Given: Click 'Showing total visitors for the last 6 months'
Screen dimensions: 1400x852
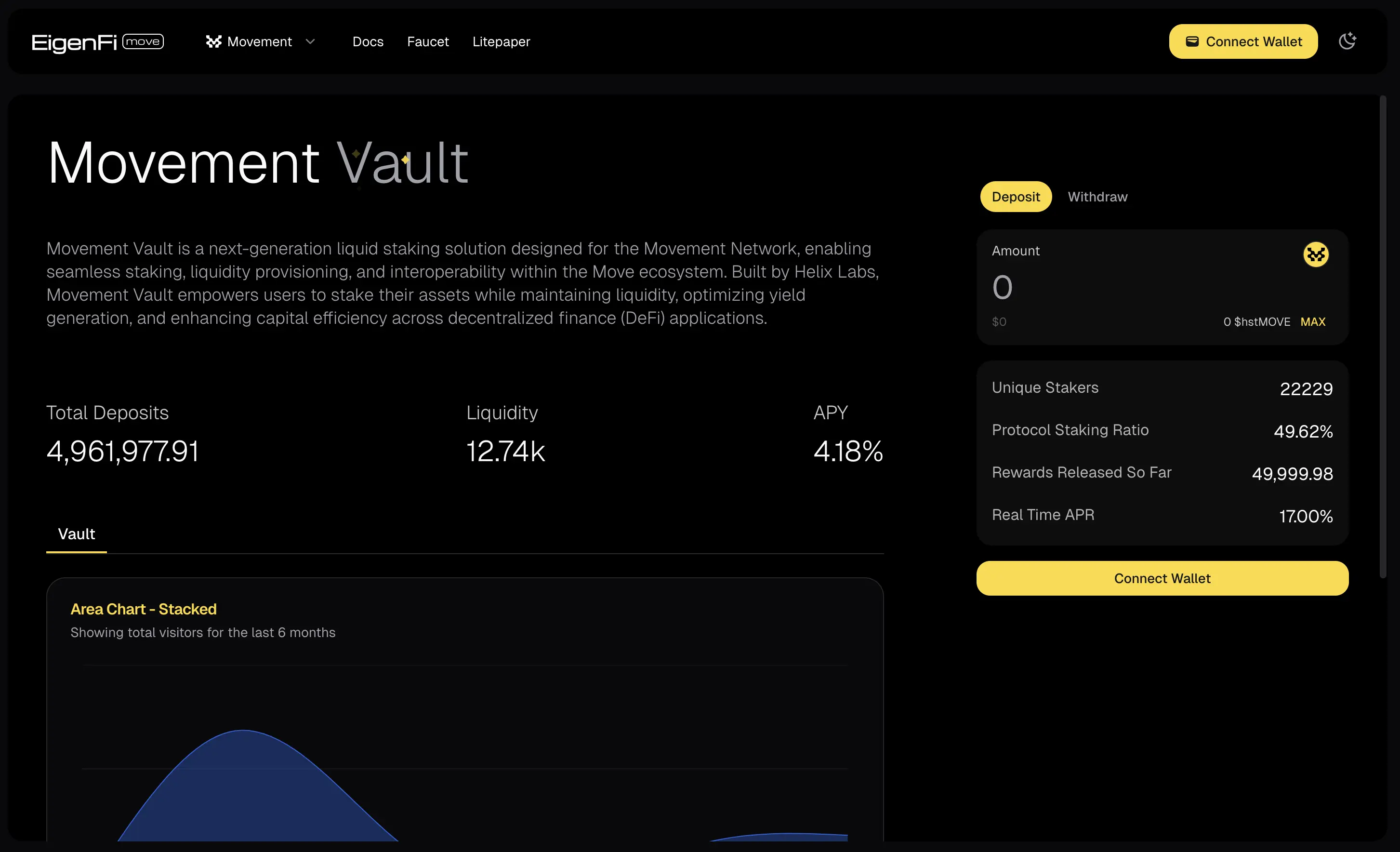Looking at the screenshot, I should click(203, 633).
